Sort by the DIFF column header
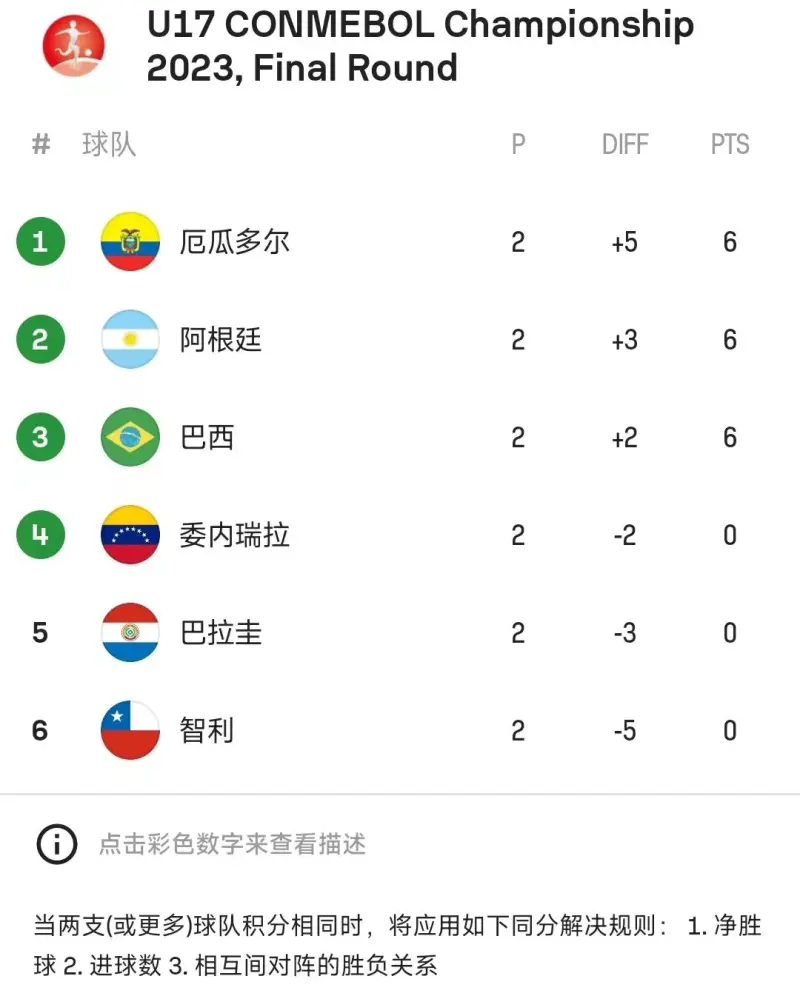The height and width of the screenshot is (996, 800). pos(625,144)
